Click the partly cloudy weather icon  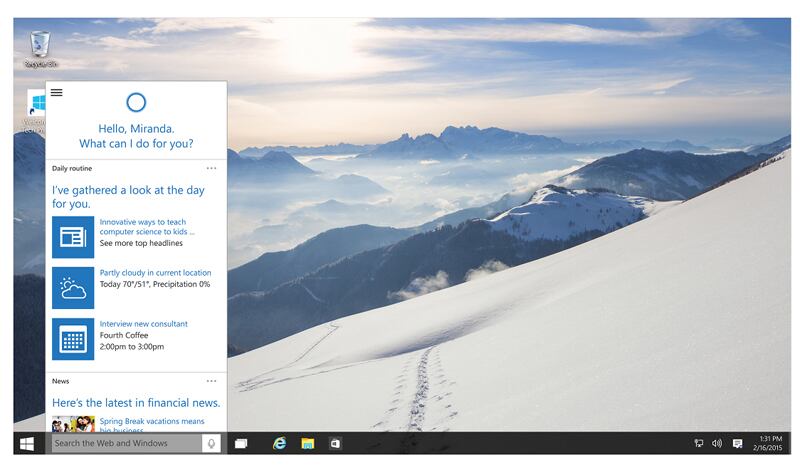73,288
